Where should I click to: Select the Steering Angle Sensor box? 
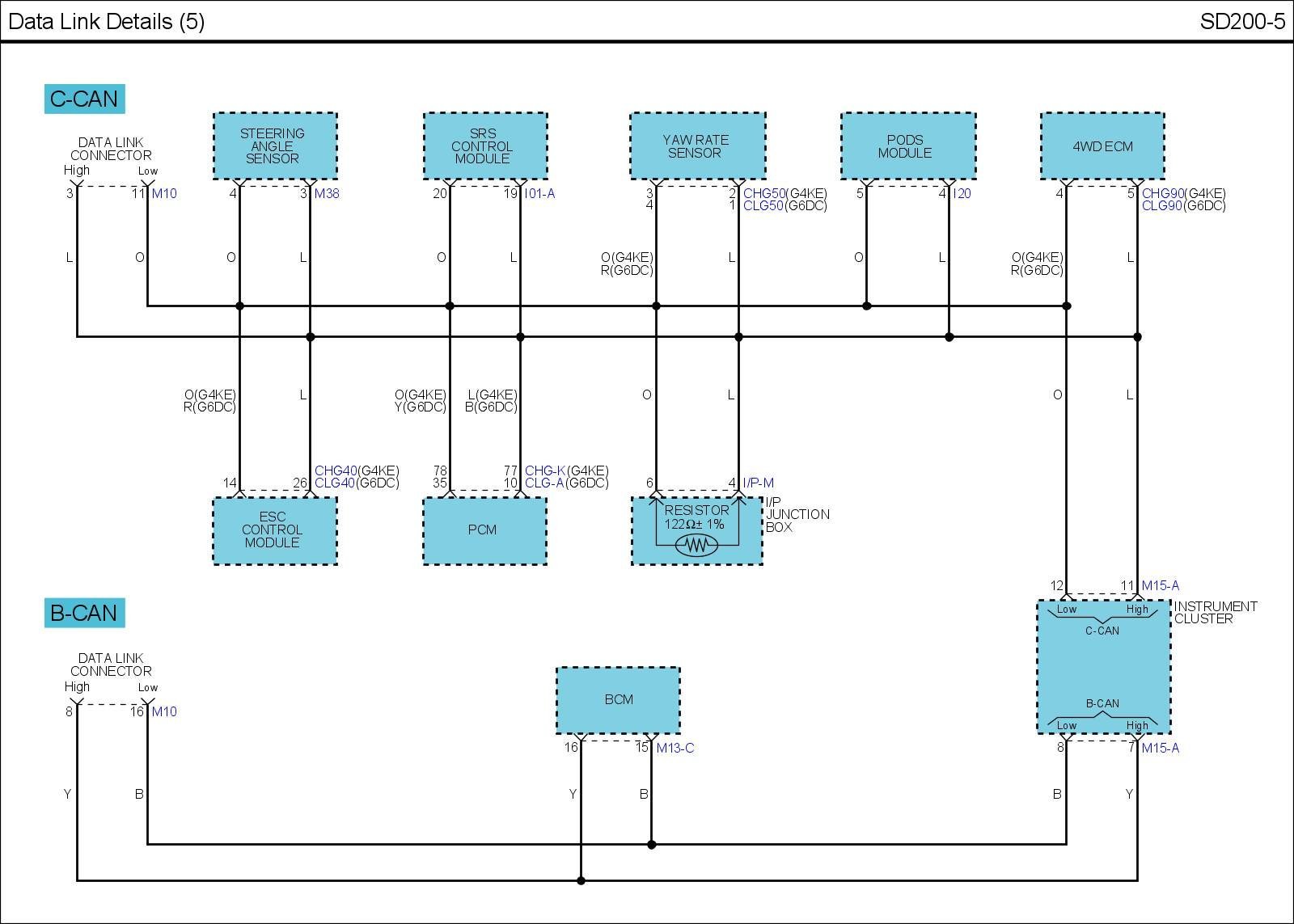[x=275, y=146]
